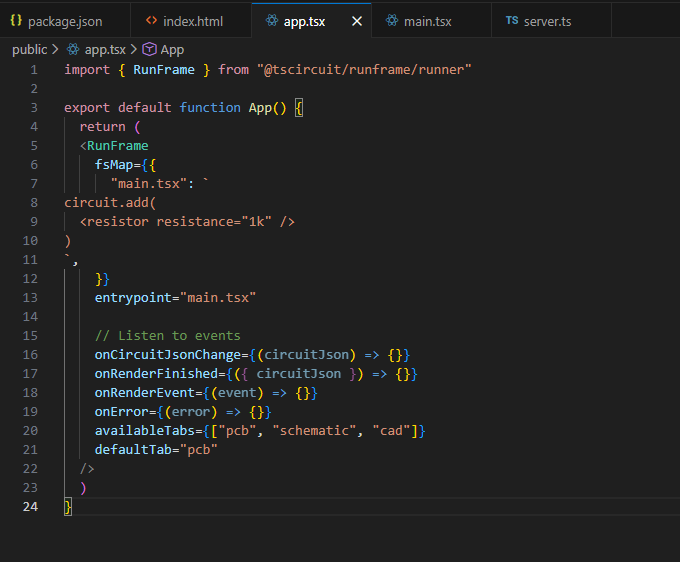Switch to the package.json tab
This screenshot has height=562, width=680.
(64, 20)
